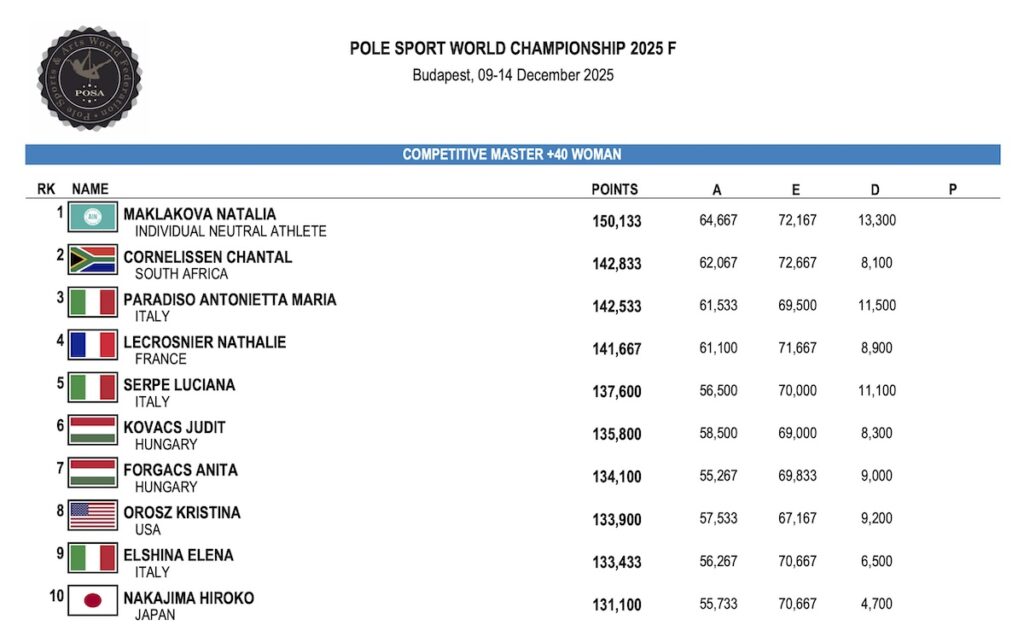Click the Japan flag beside Nakajima Hiroko
The height and width of the screenshot is (625, 1024).
pos(93,600)
